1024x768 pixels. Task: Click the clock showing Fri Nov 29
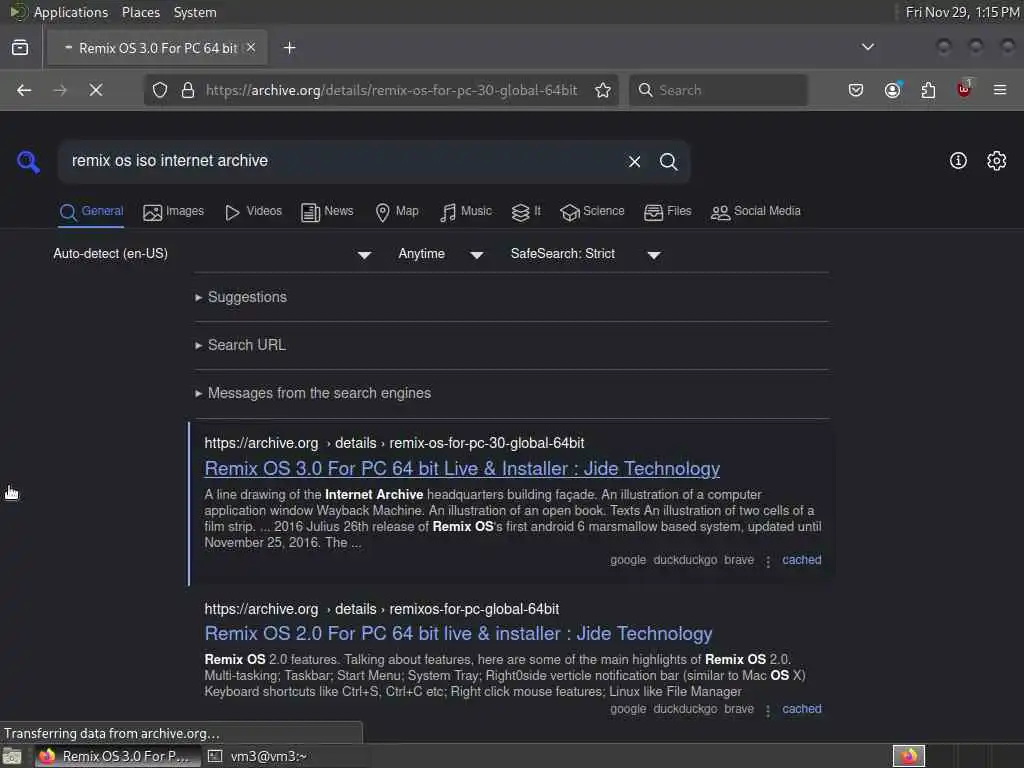click(963, 12)
